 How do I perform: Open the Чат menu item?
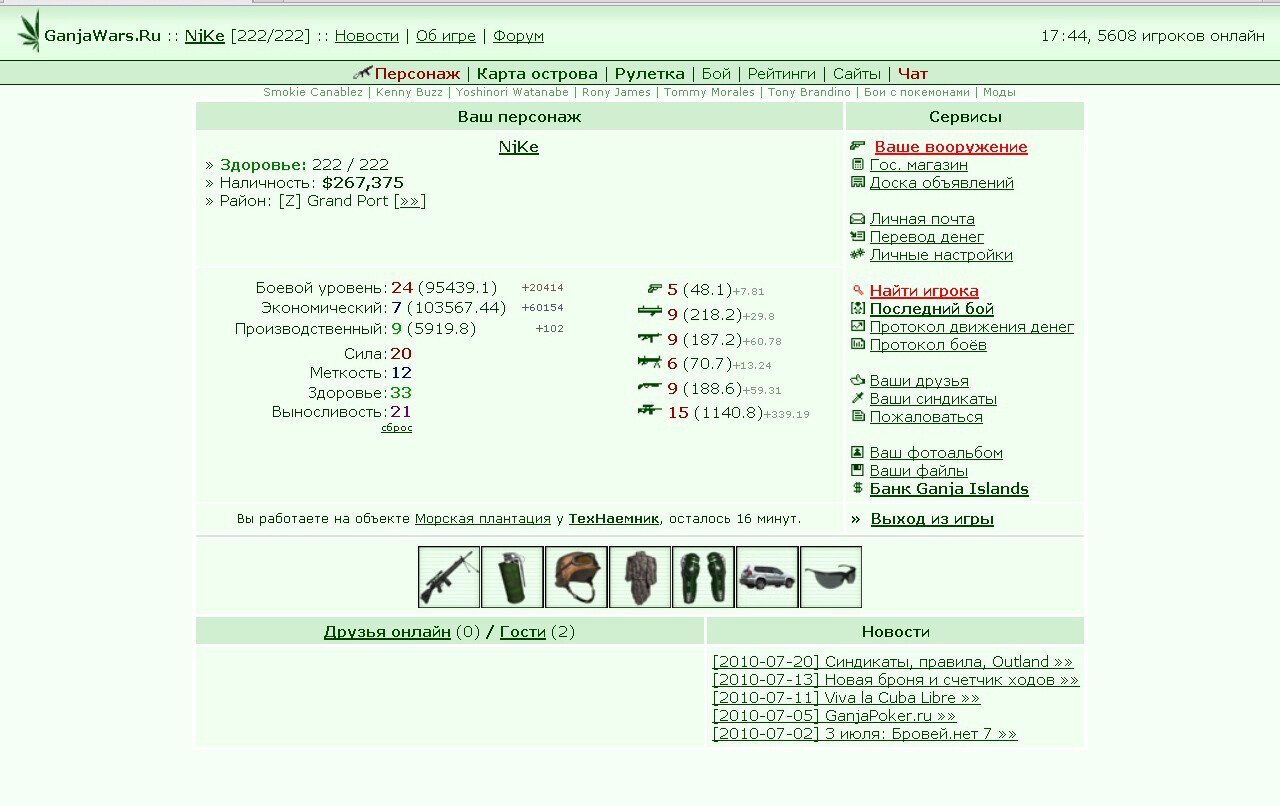tap(913, 73)
